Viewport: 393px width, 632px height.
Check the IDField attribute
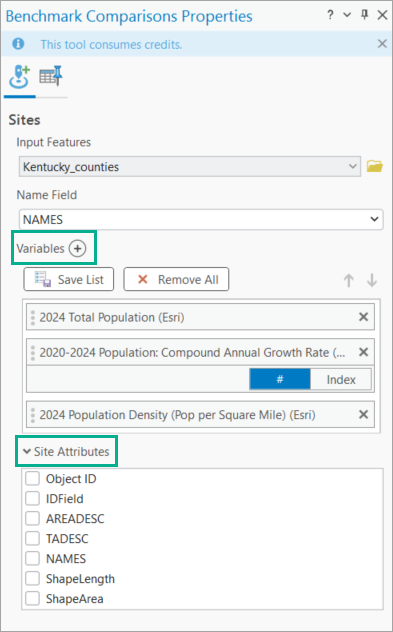click(32, 499)
